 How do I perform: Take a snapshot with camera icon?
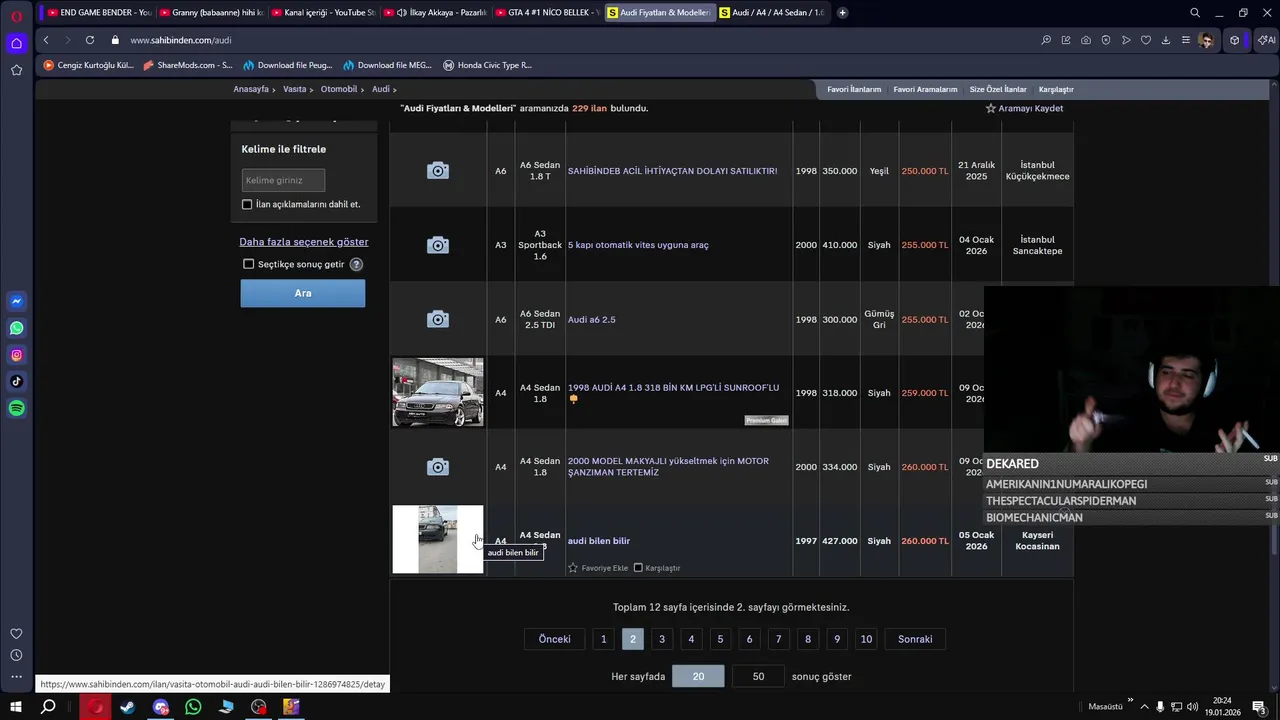point(1086,40)
